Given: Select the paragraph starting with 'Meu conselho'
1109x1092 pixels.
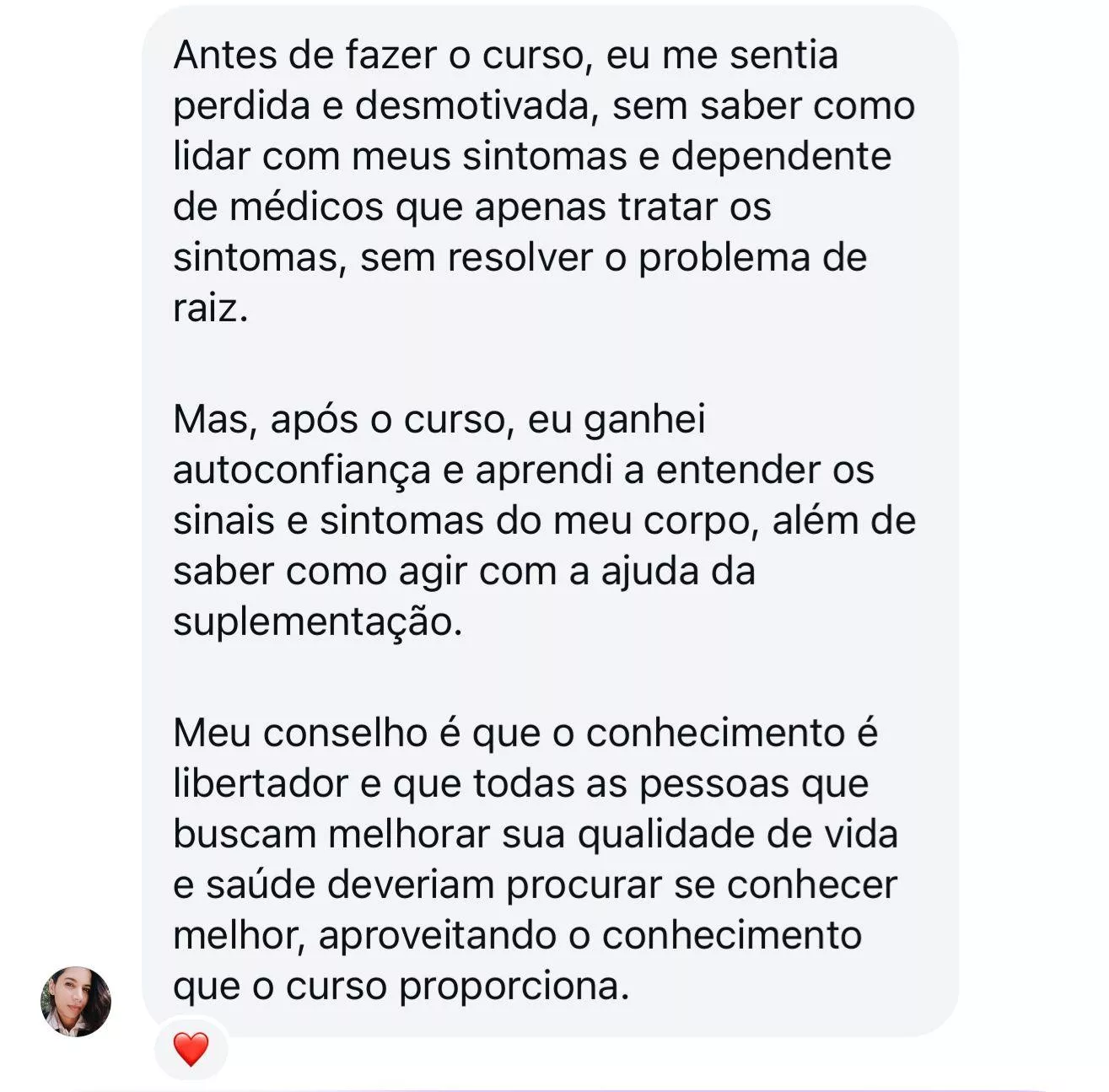Looking at the screenshot, I should click(535, 859).
